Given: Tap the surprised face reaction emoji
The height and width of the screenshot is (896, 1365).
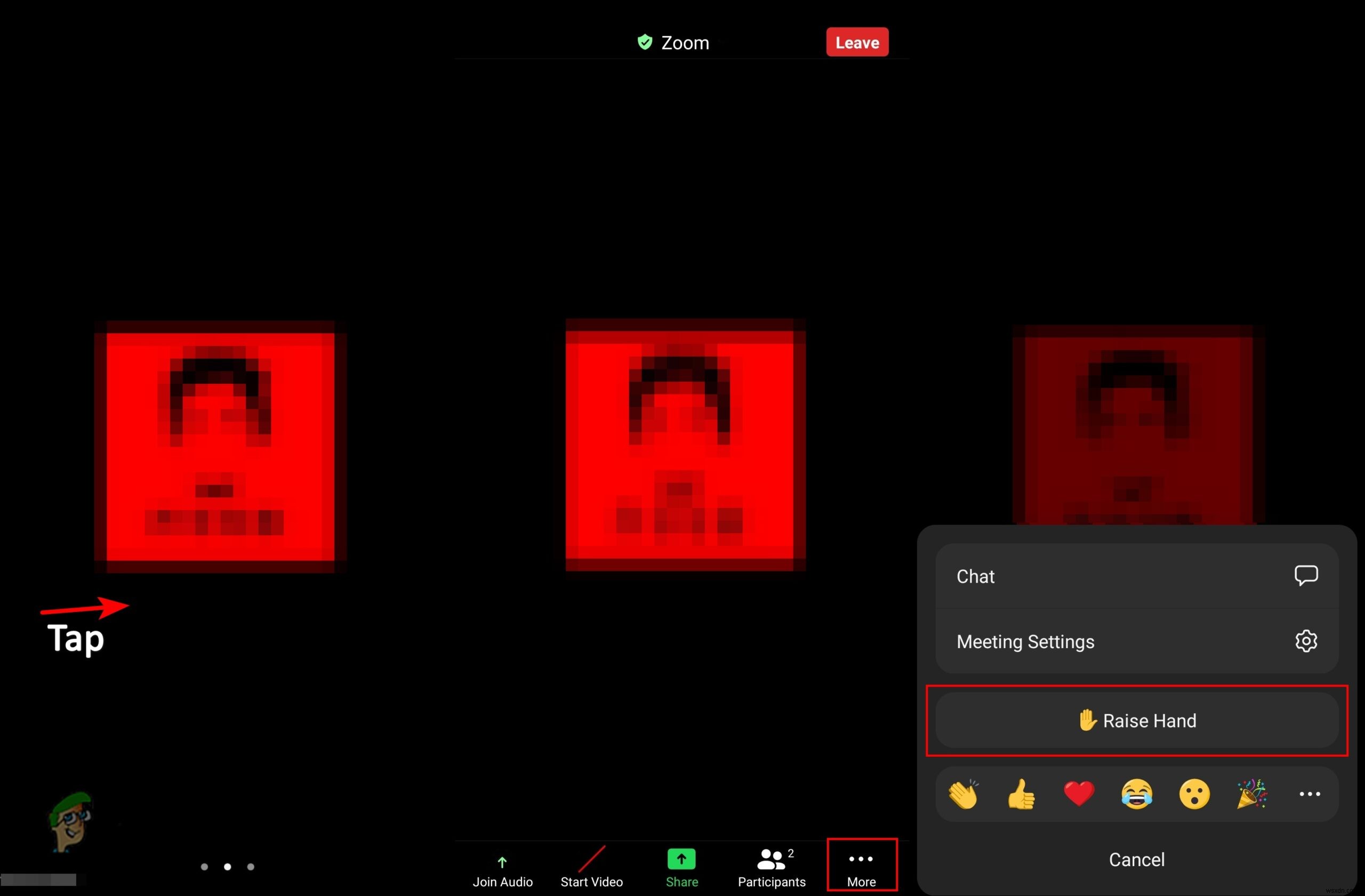Looking at the screenshot, I should coord(1195,793).
